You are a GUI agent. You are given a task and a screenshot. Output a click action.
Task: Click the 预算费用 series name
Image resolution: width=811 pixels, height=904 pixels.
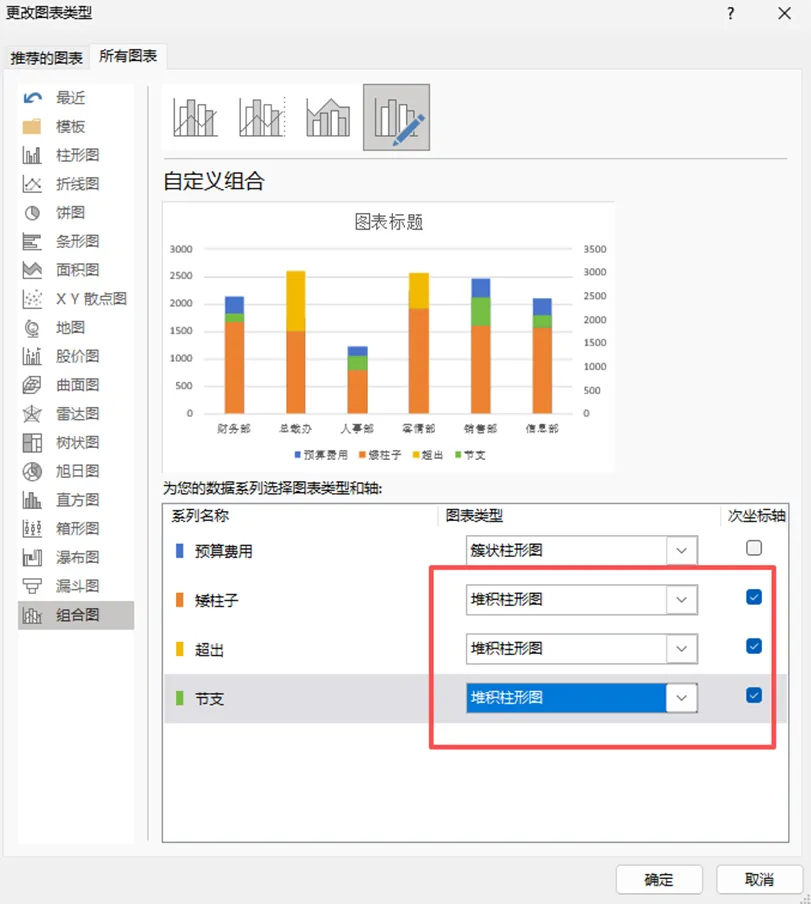click(224, 551)
